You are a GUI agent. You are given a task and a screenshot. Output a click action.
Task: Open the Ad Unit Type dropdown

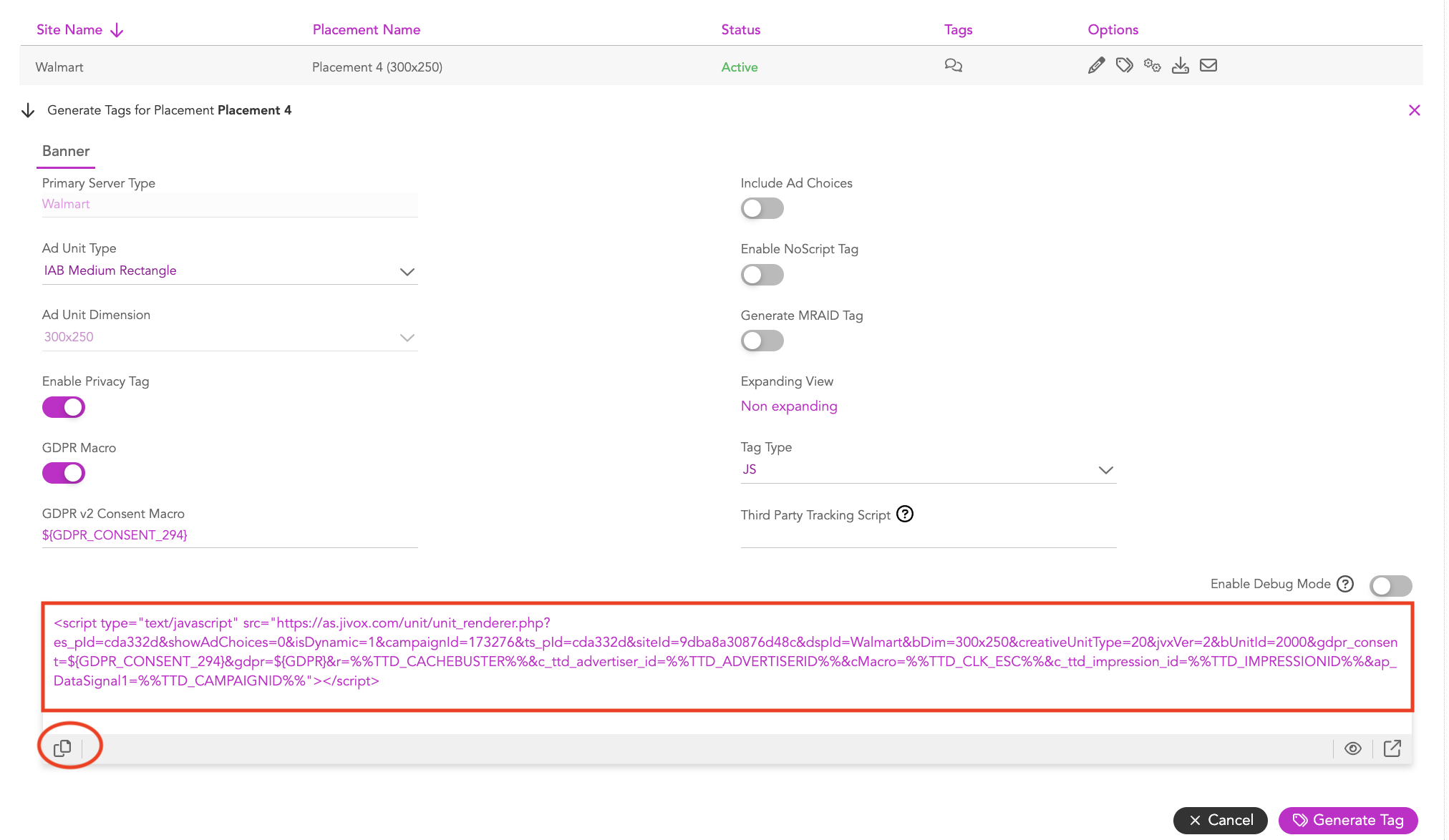(x=230, y=271)
